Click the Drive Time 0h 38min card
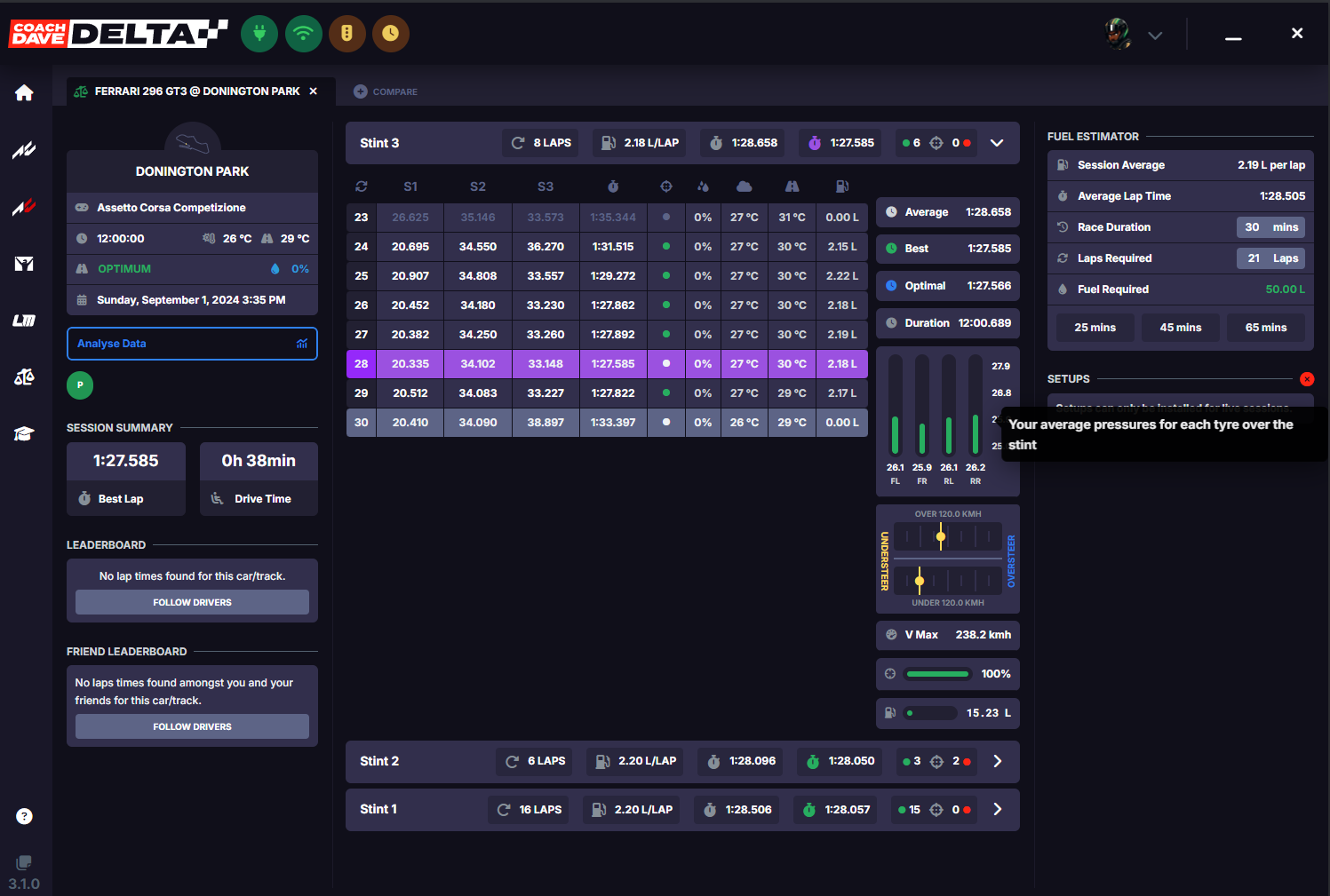This screenshot has height=896, width=1330. pos(259,479)
